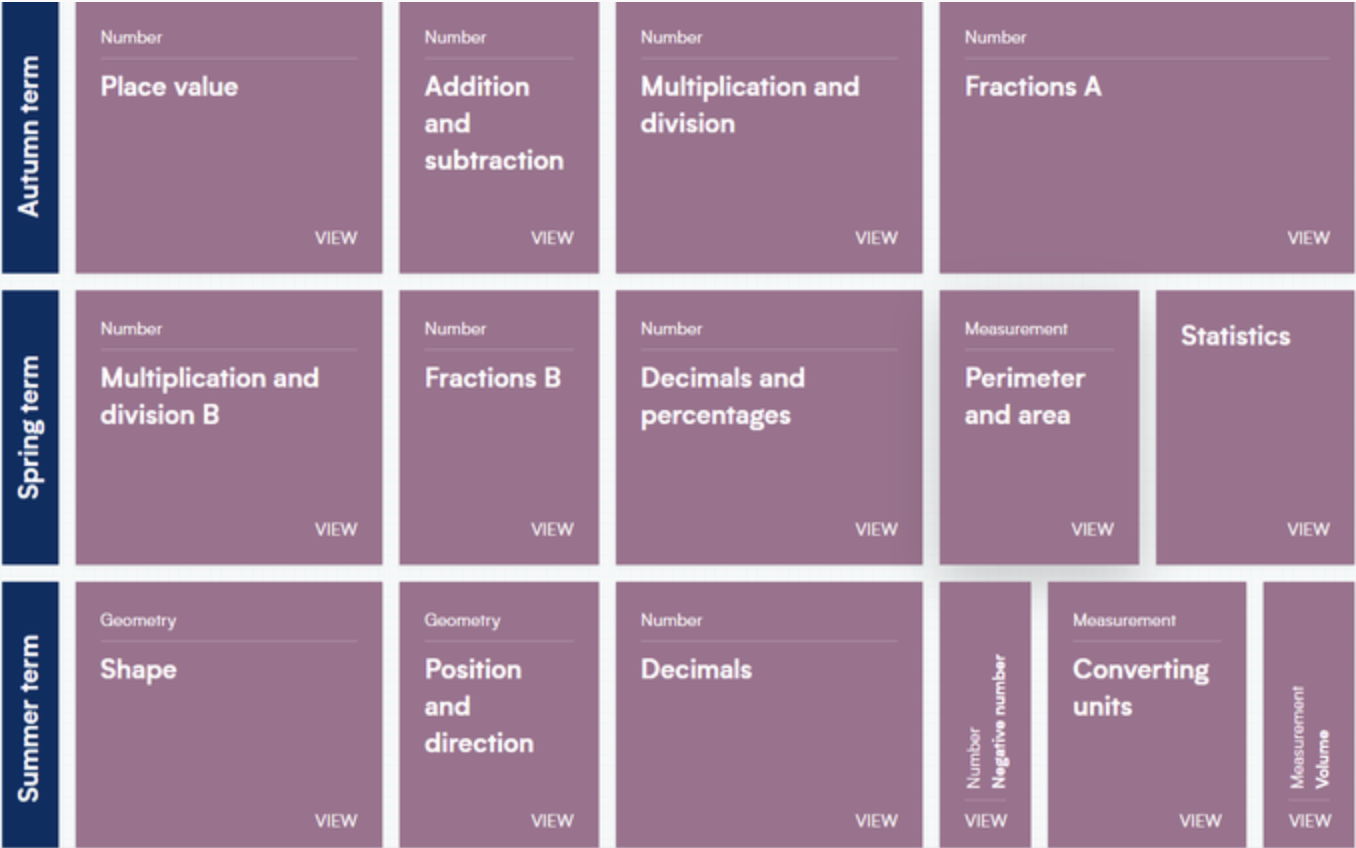
Task: Click VIEW for Position and direction
Action: click(x=552, y=820)
